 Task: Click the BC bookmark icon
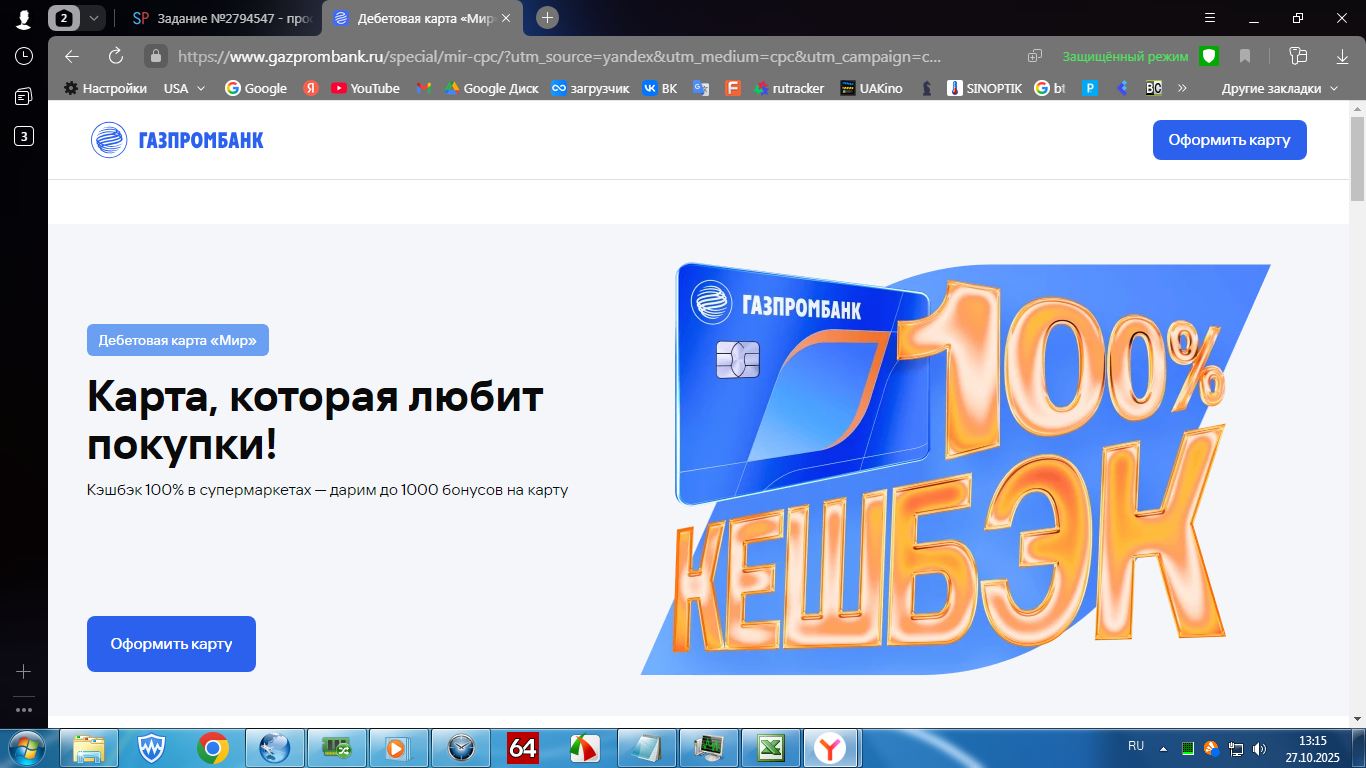(x=1154, y=88)
